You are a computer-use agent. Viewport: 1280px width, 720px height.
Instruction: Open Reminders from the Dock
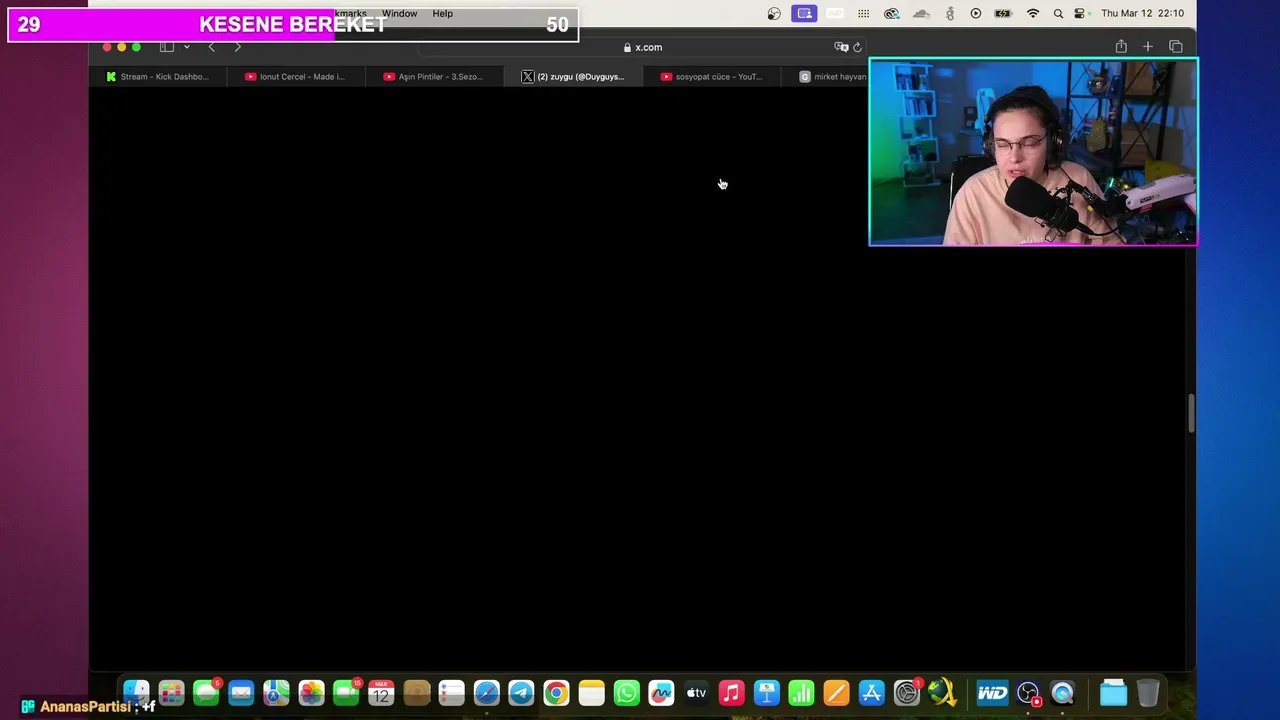[x=451, y=692]
